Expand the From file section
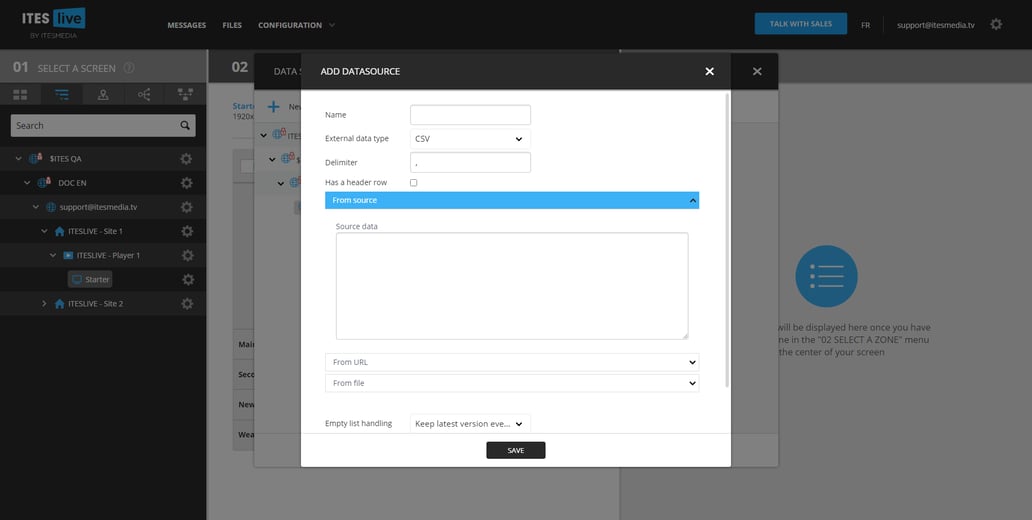The image size is (1032, 520). coord(512,383)
